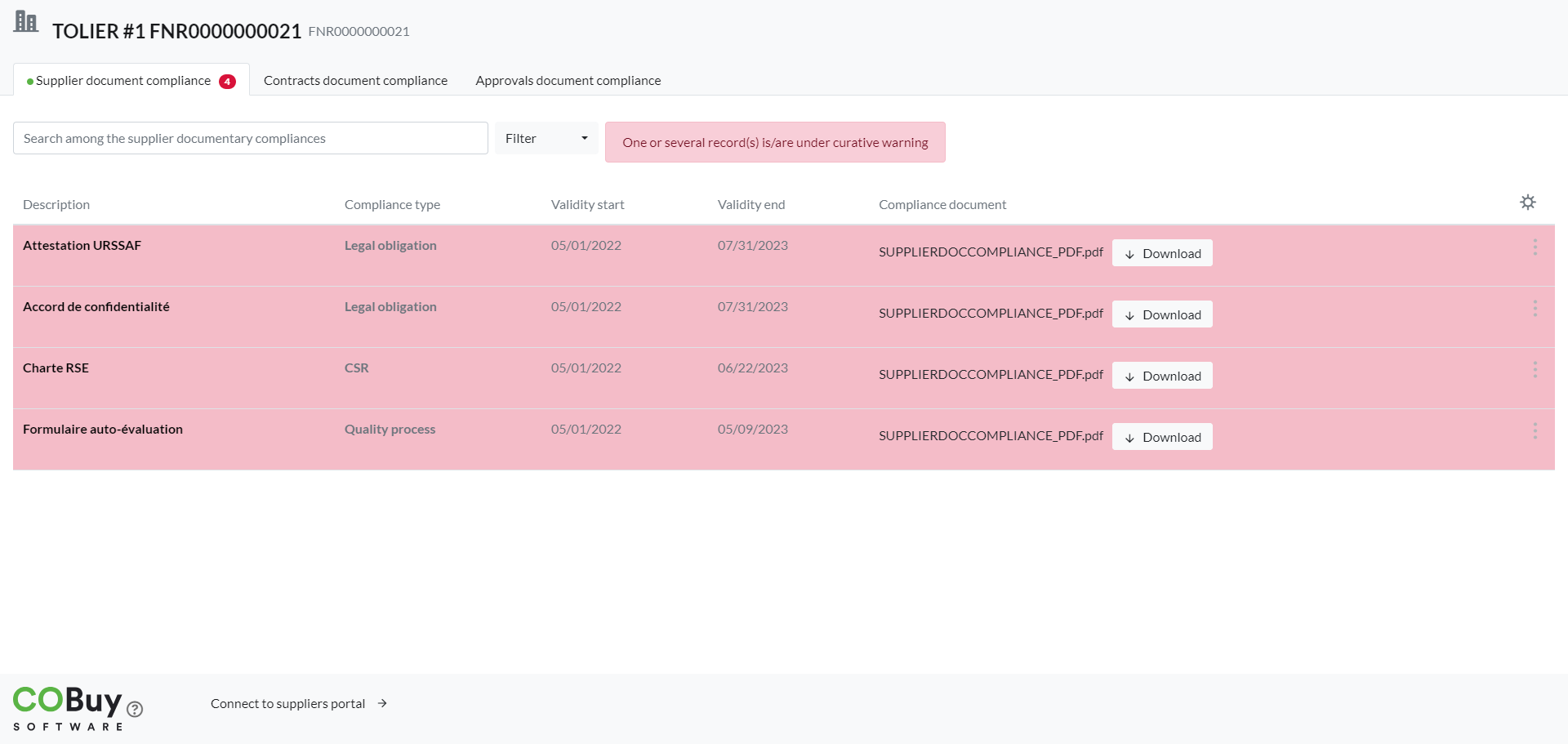
Task: Download the Formulaire auto-évaluation document
Action: [1162, 437]
